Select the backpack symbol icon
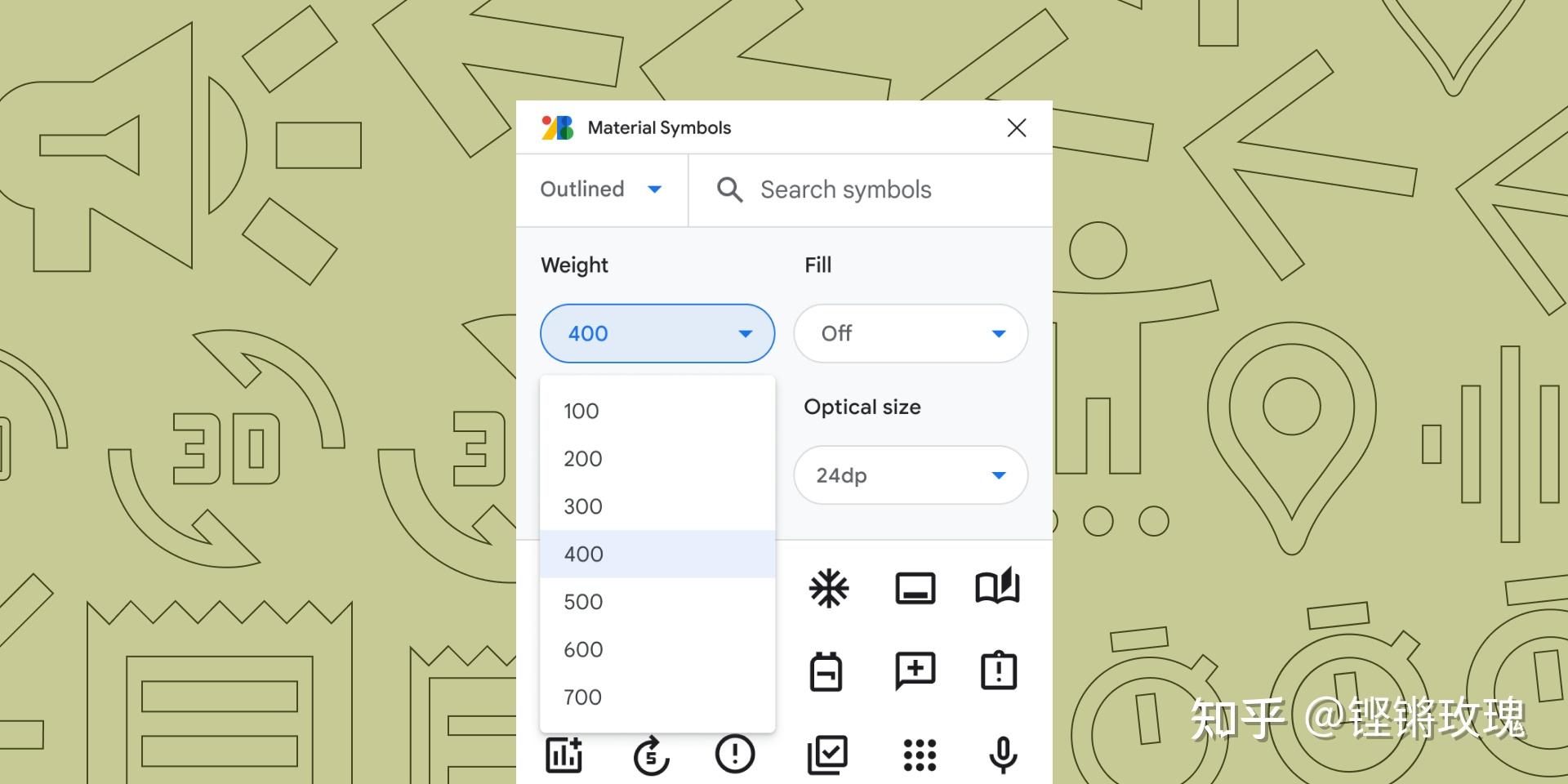The height and width of the screenshot is (784, 1568). [826, 671]
